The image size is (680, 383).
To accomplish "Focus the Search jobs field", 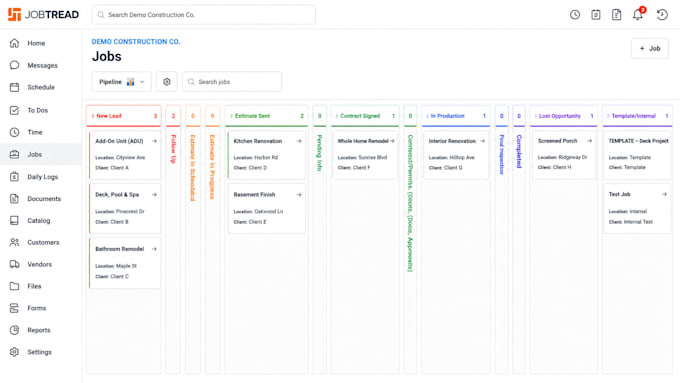I will tap(232, 82).
